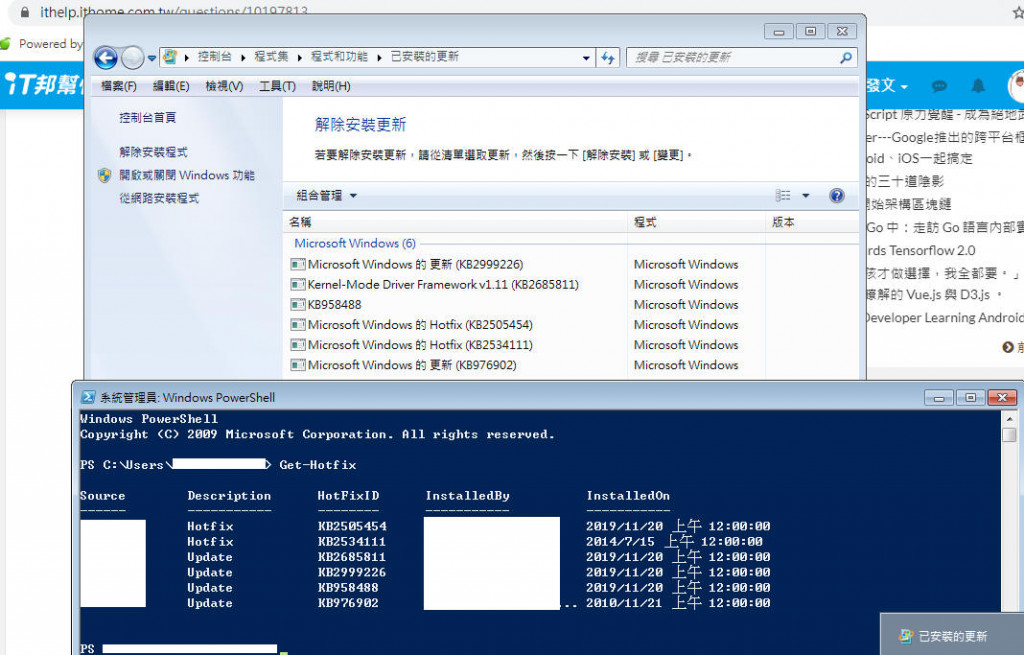Maximize the PowerShell window
This screenshot has height=655, width=1024.
pos(970,397)
